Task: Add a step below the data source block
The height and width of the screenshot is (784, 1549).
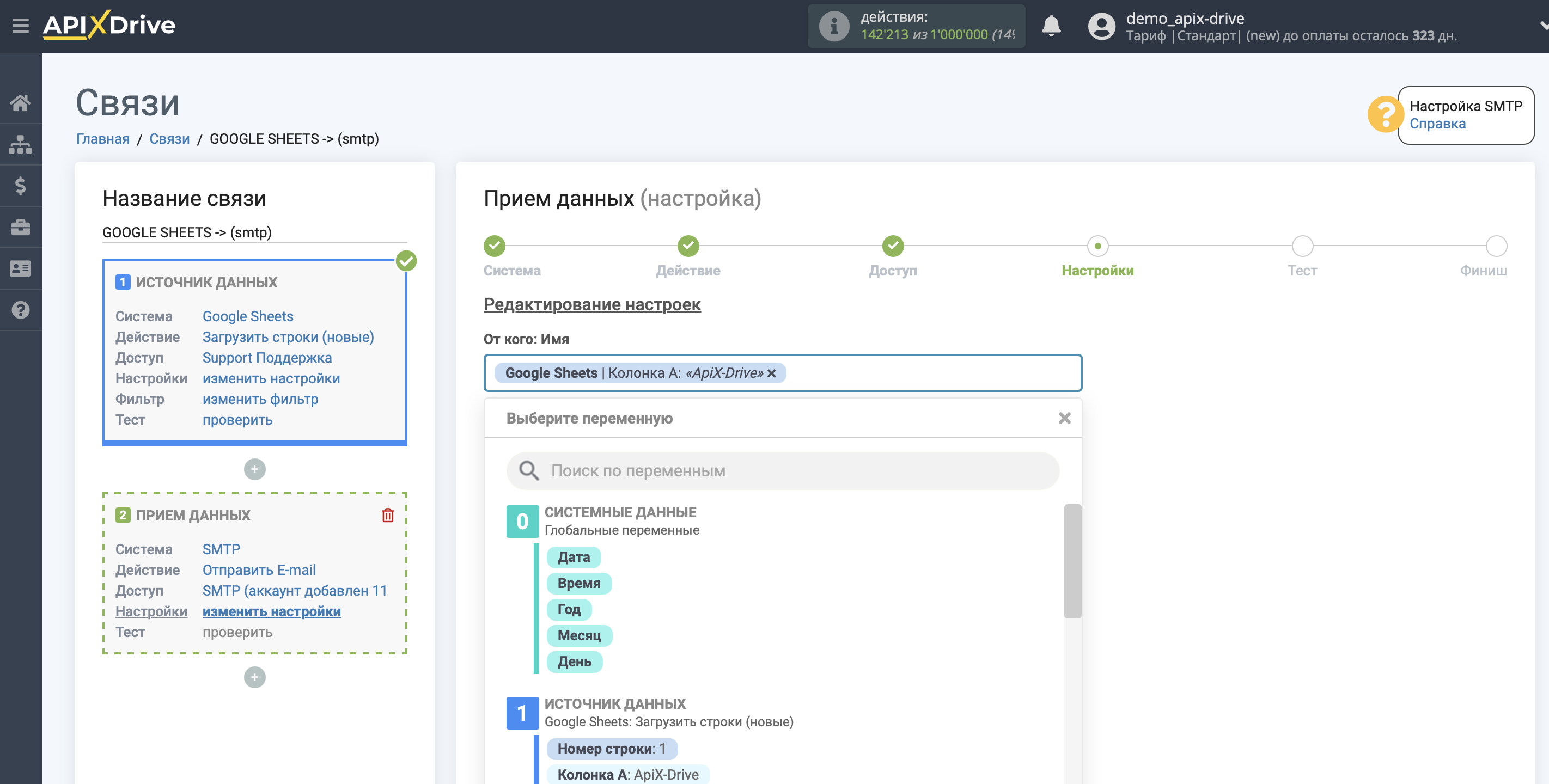Action: coord(254,469)
